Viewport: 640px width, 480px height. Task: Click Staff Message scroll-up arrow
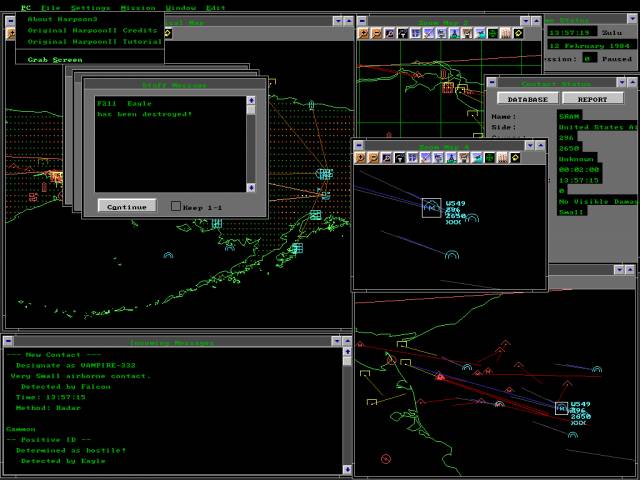tap(251, 100)
